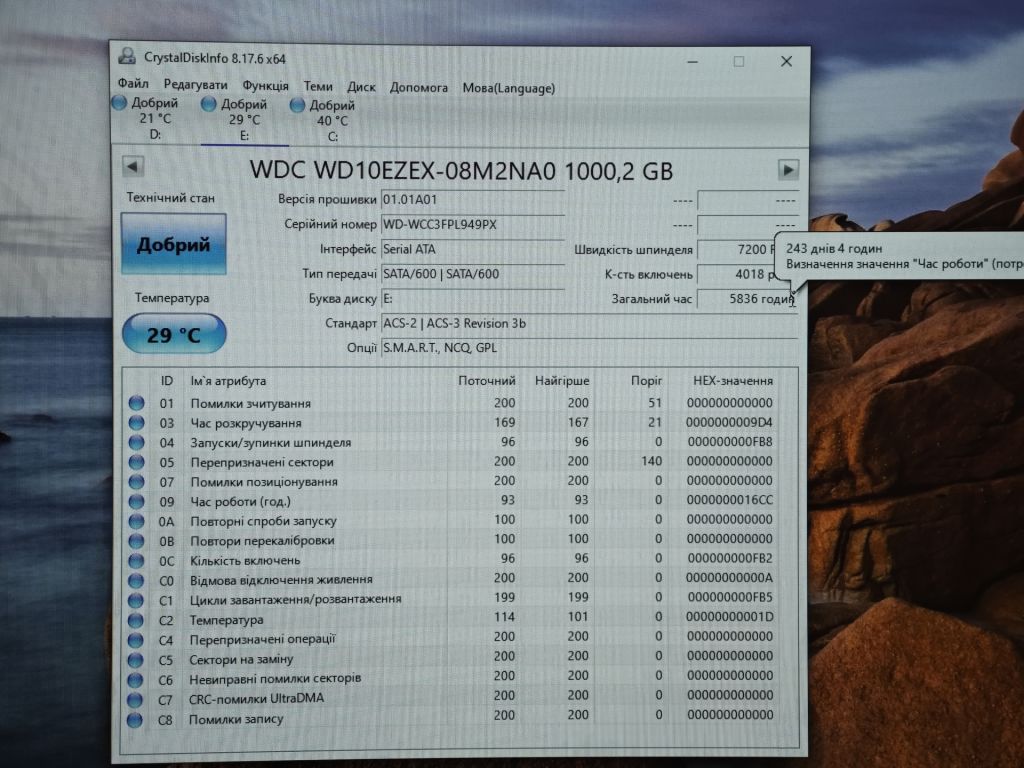Click status icon for attribute 05 Перепризначені сектори
Image resolution: width=1024 pixels, height=768 pixels.
[x=136, y=462]
